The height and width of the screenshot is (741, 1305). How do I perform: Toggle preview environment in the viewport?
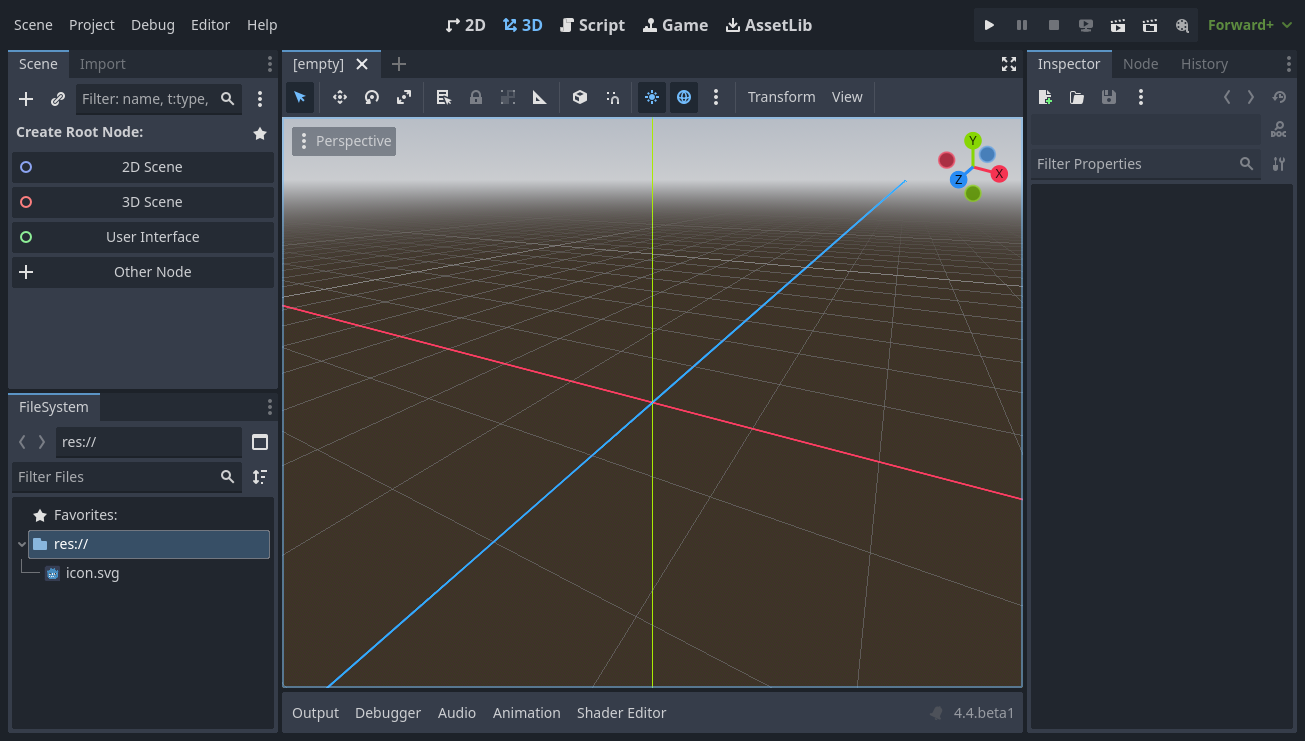[x=684, y=97]
